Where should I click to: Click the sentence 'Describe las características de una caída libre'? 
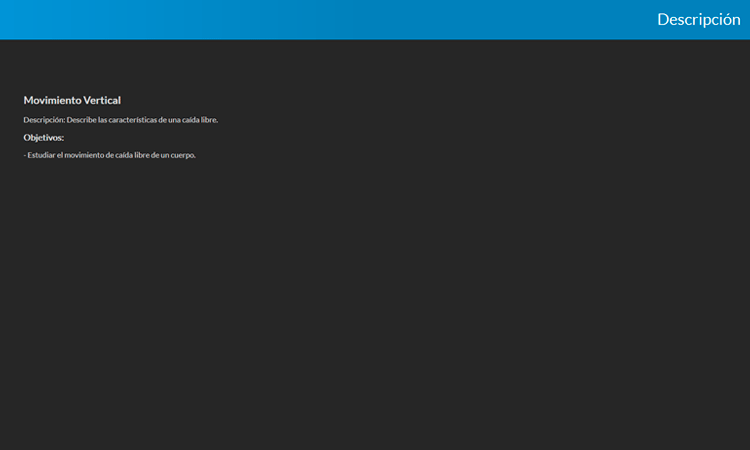click(141, 120)
